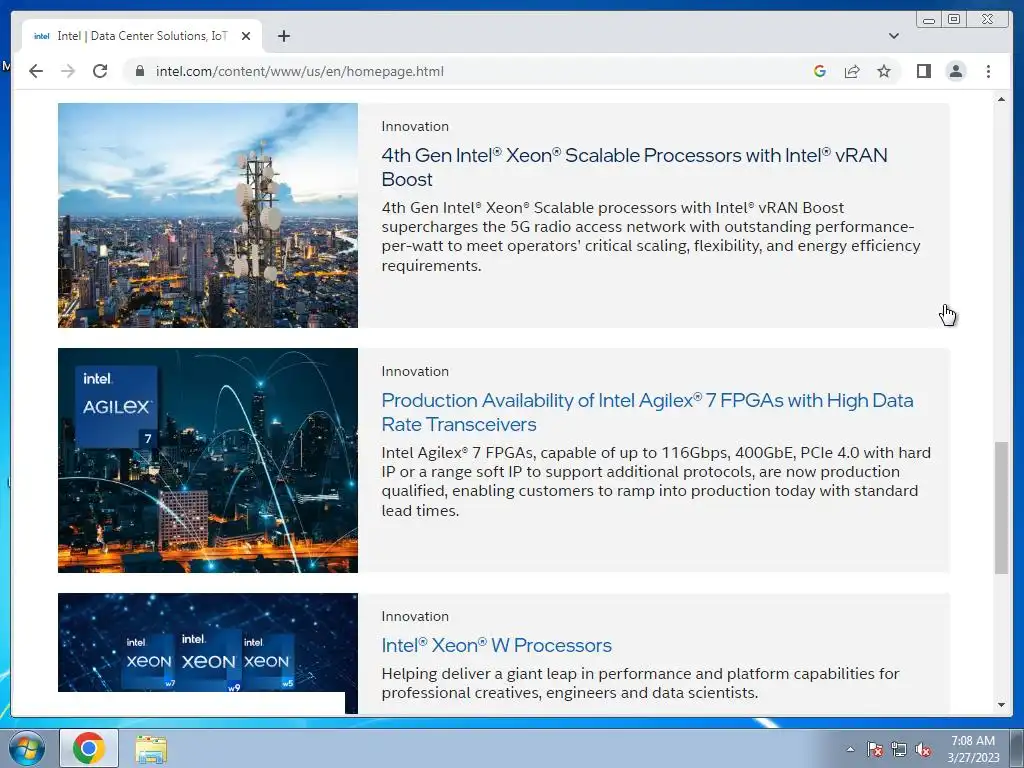Reload the Intel page
The image size is (1024, 768).
[x=100, y=71]
